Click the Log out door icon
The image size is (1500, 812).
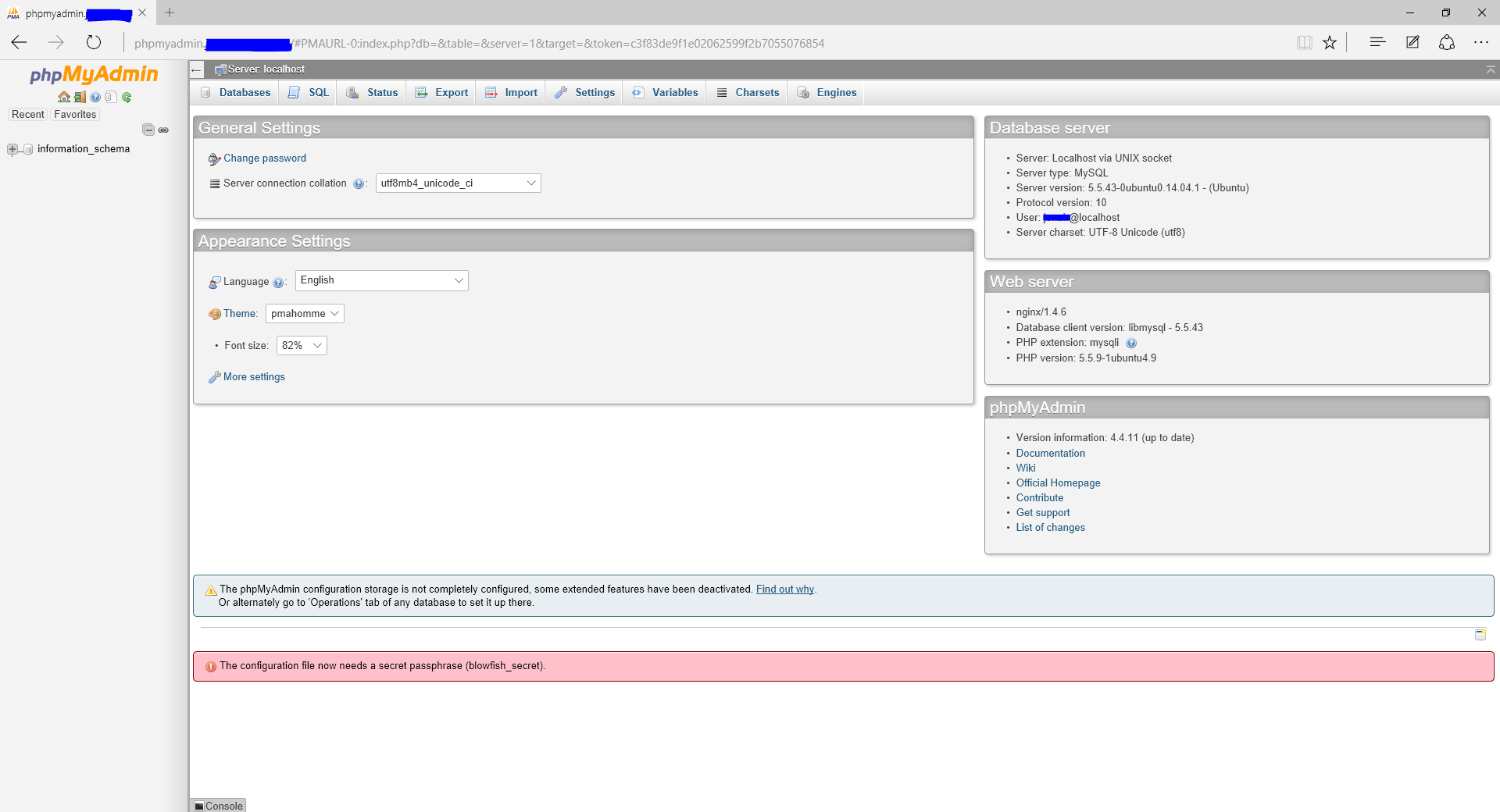80,98
